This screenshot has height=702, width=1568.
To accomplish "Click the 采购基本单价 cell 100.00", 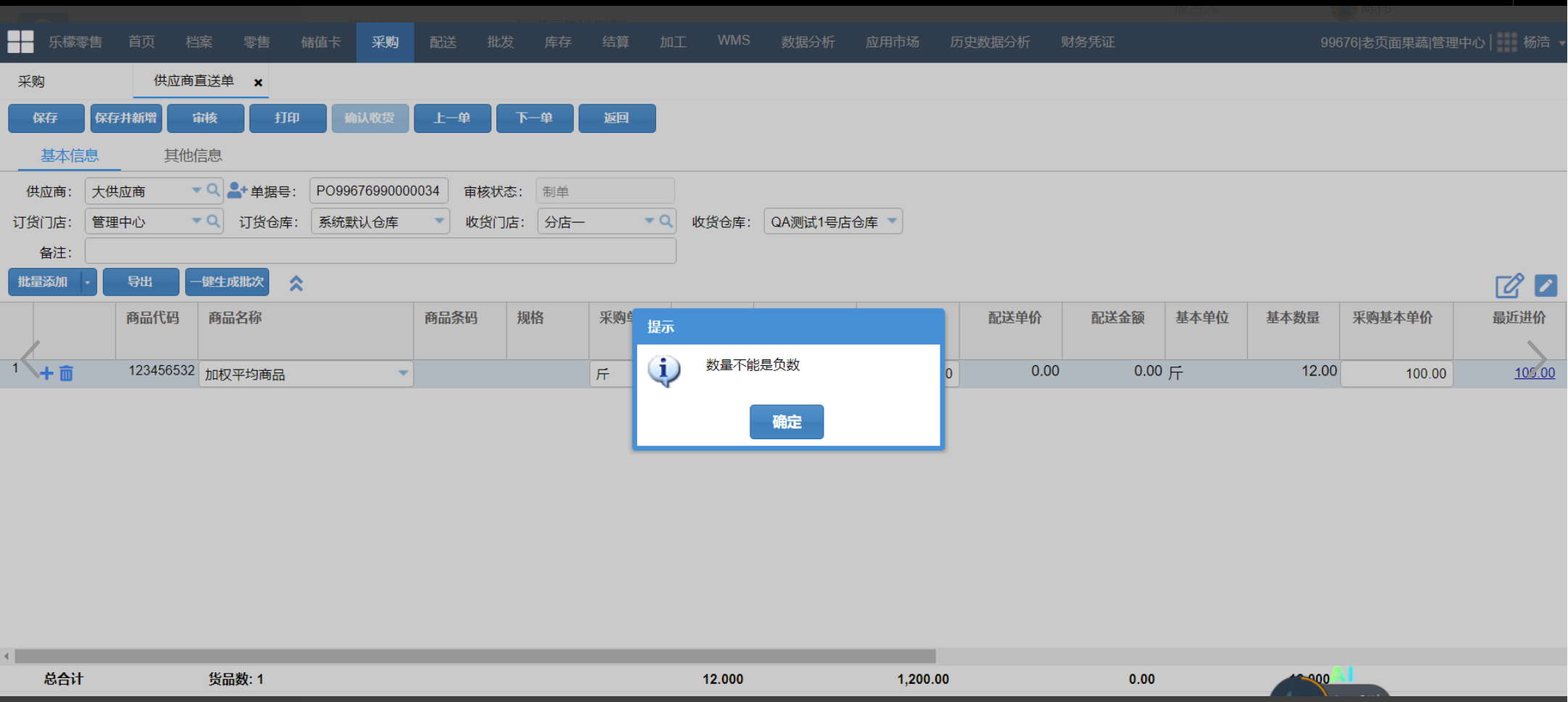I will pos(1397,373).
